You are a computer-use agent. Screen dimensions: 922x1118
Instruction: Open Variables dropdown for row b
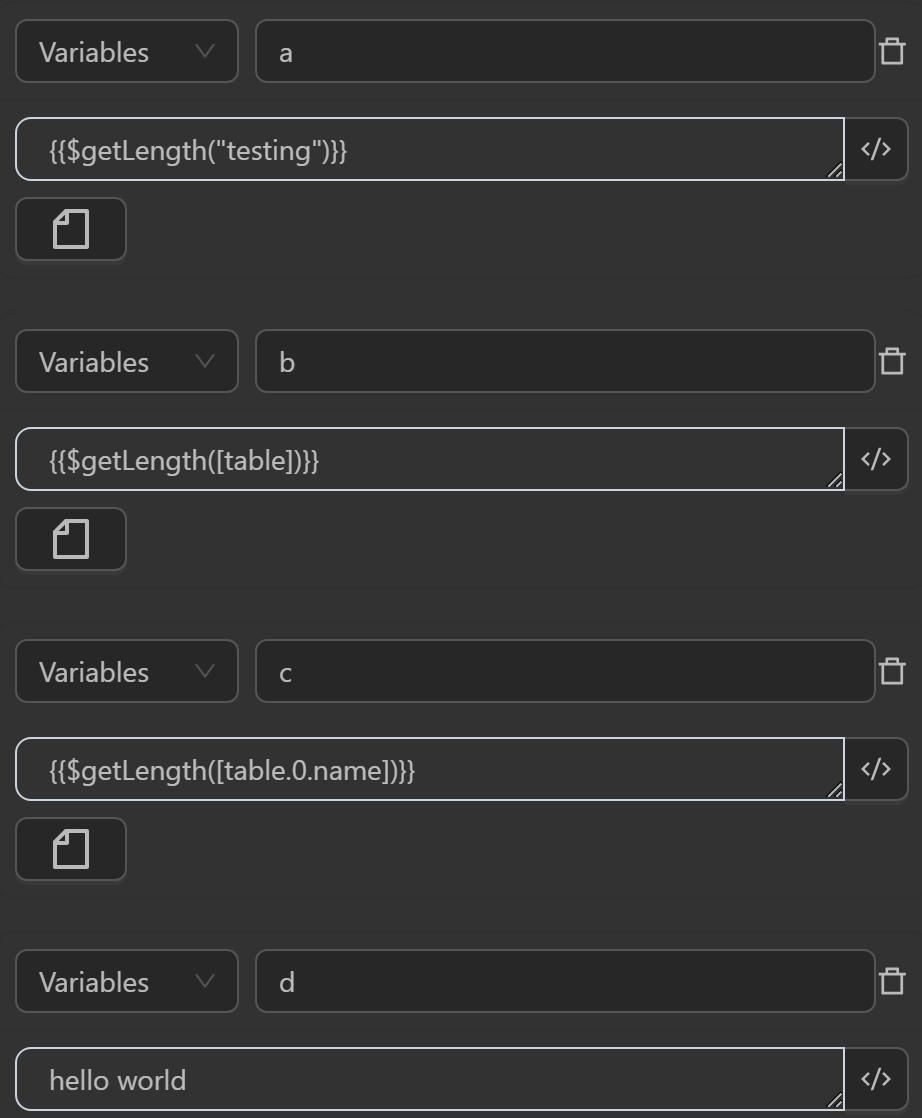point(127,361)
